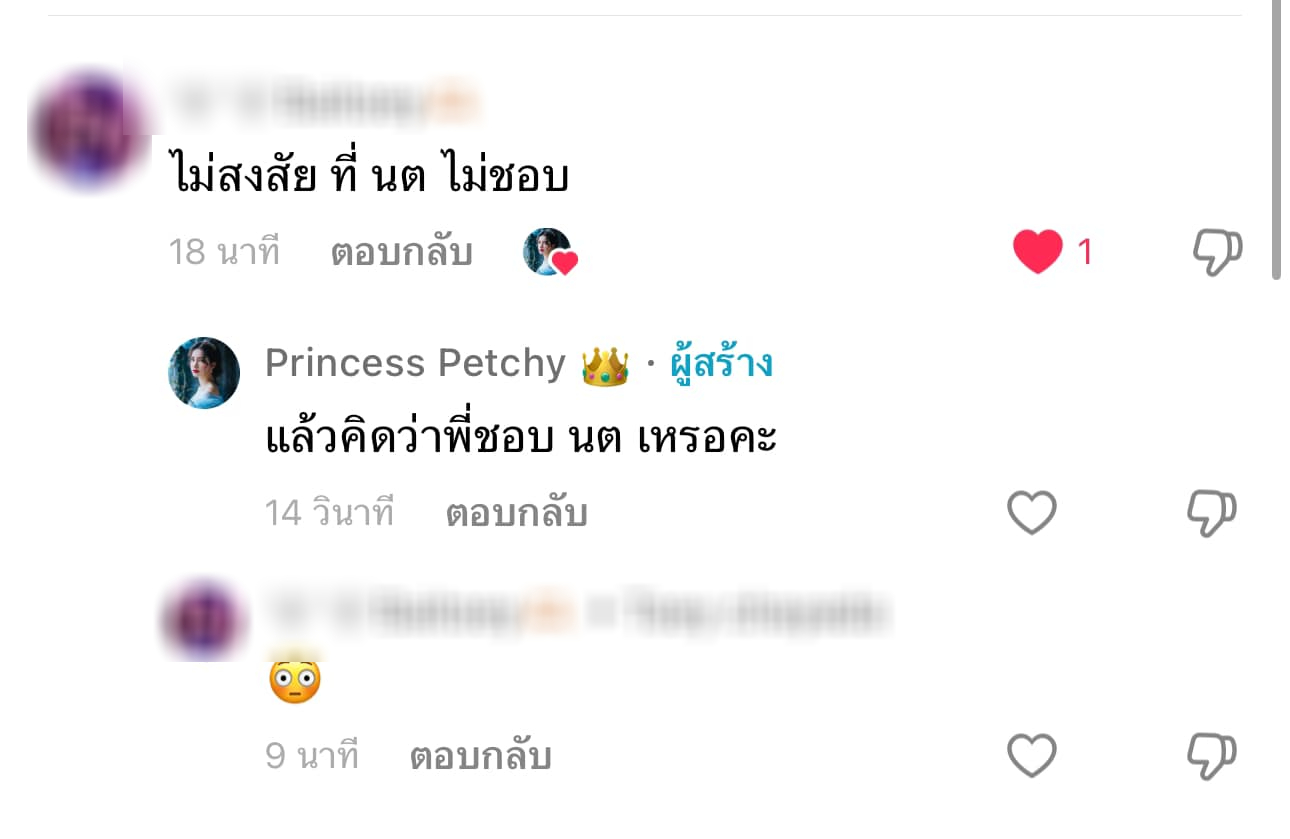Tap the flushed-face emoji comment

point(295,682)
